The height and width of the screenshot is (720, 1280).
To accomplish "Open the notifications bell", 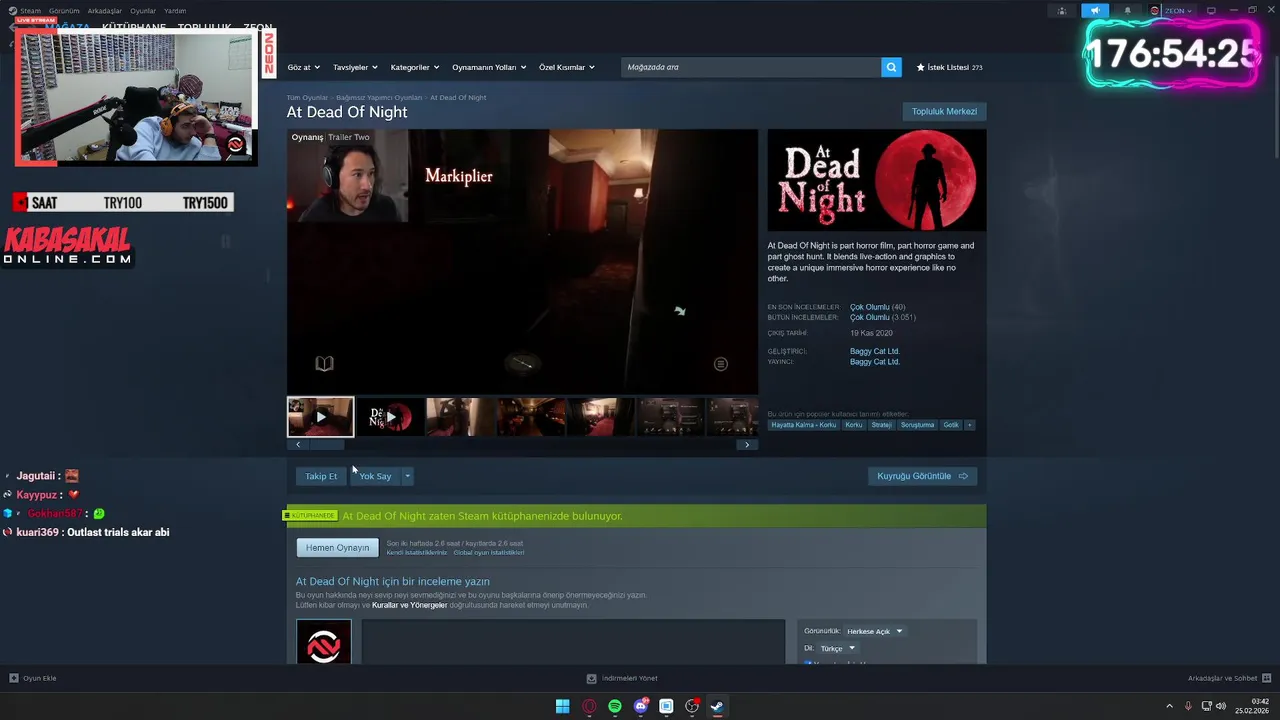I will (1127, 11).
